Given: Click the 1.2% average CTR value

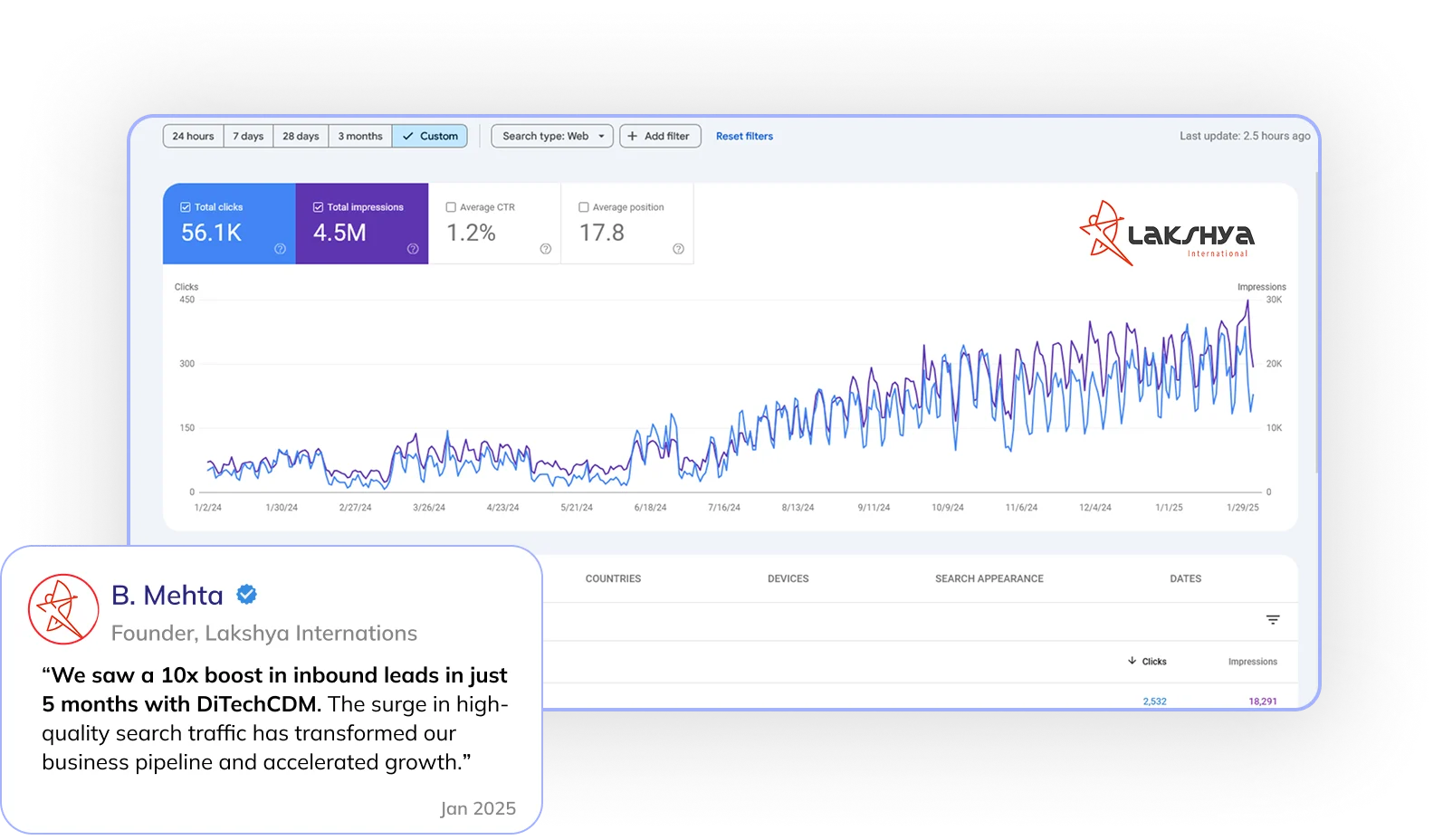Looking at the screenshot, I should coord(471,234).
